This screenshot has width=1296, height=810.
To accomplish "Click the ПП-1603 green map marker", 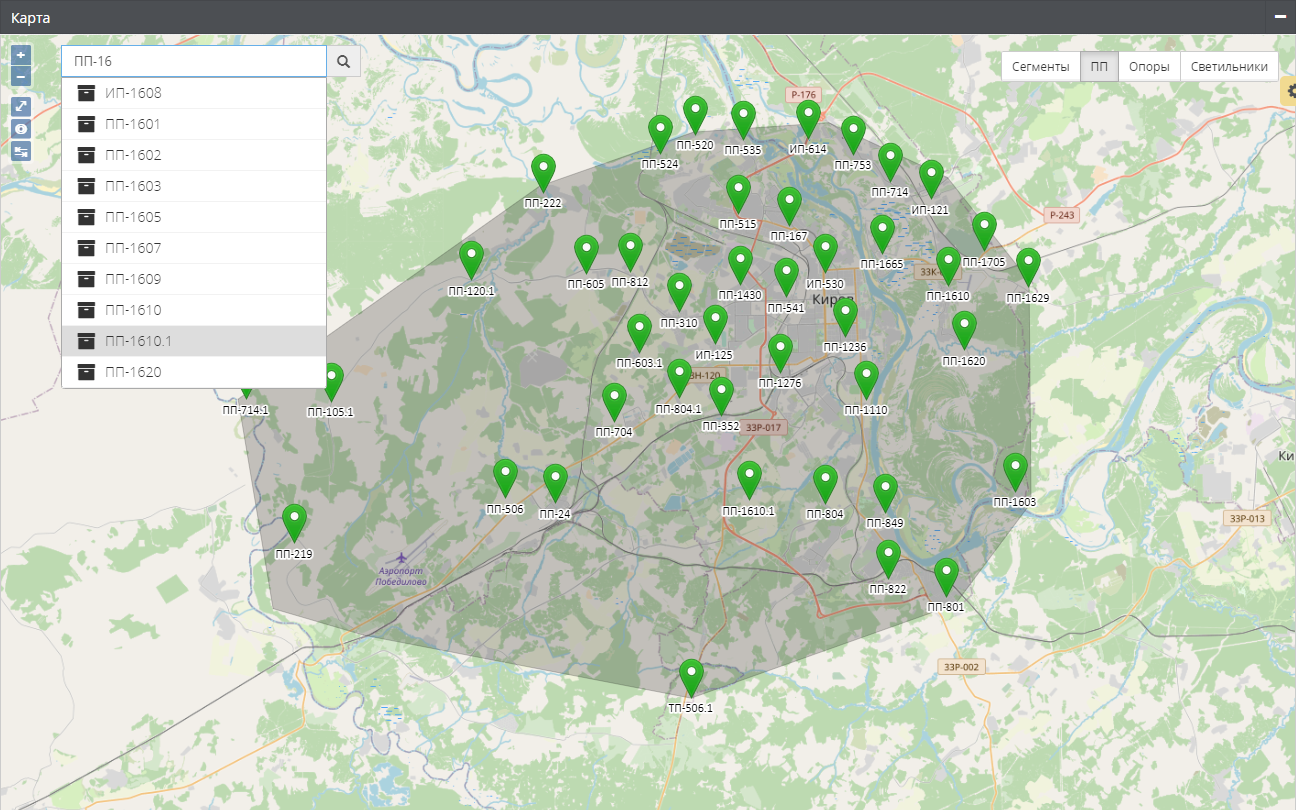I will click(1015, 472).
